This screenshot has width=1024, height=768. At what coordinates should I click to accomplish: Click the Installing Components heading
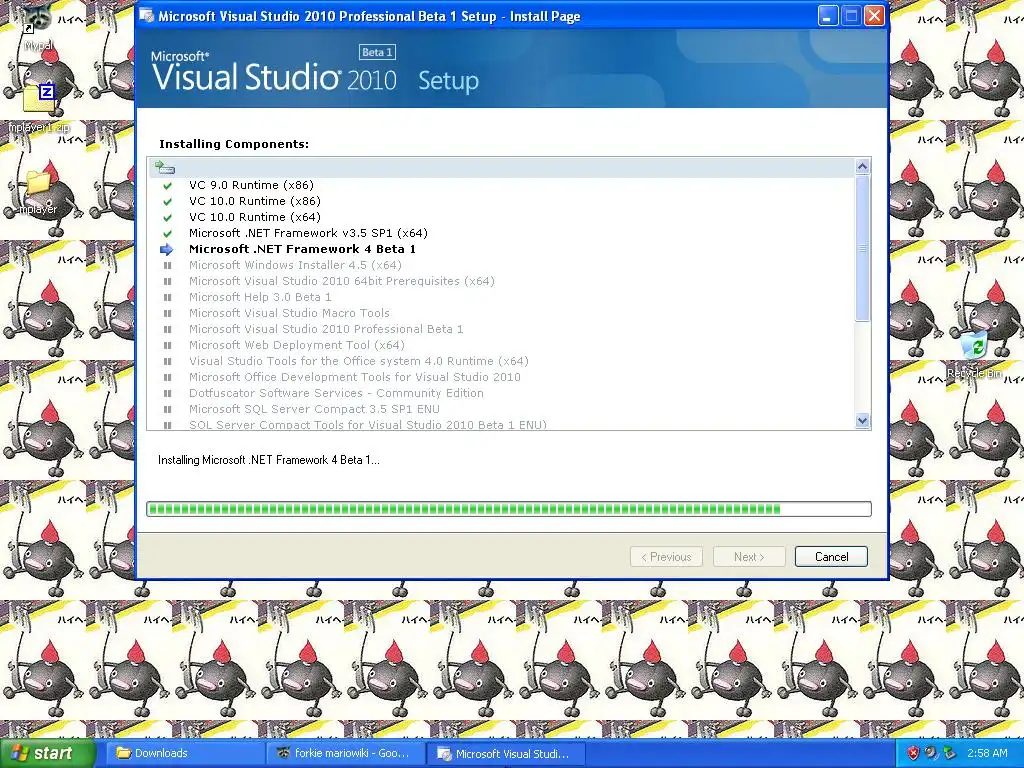(x=234, y=144)
